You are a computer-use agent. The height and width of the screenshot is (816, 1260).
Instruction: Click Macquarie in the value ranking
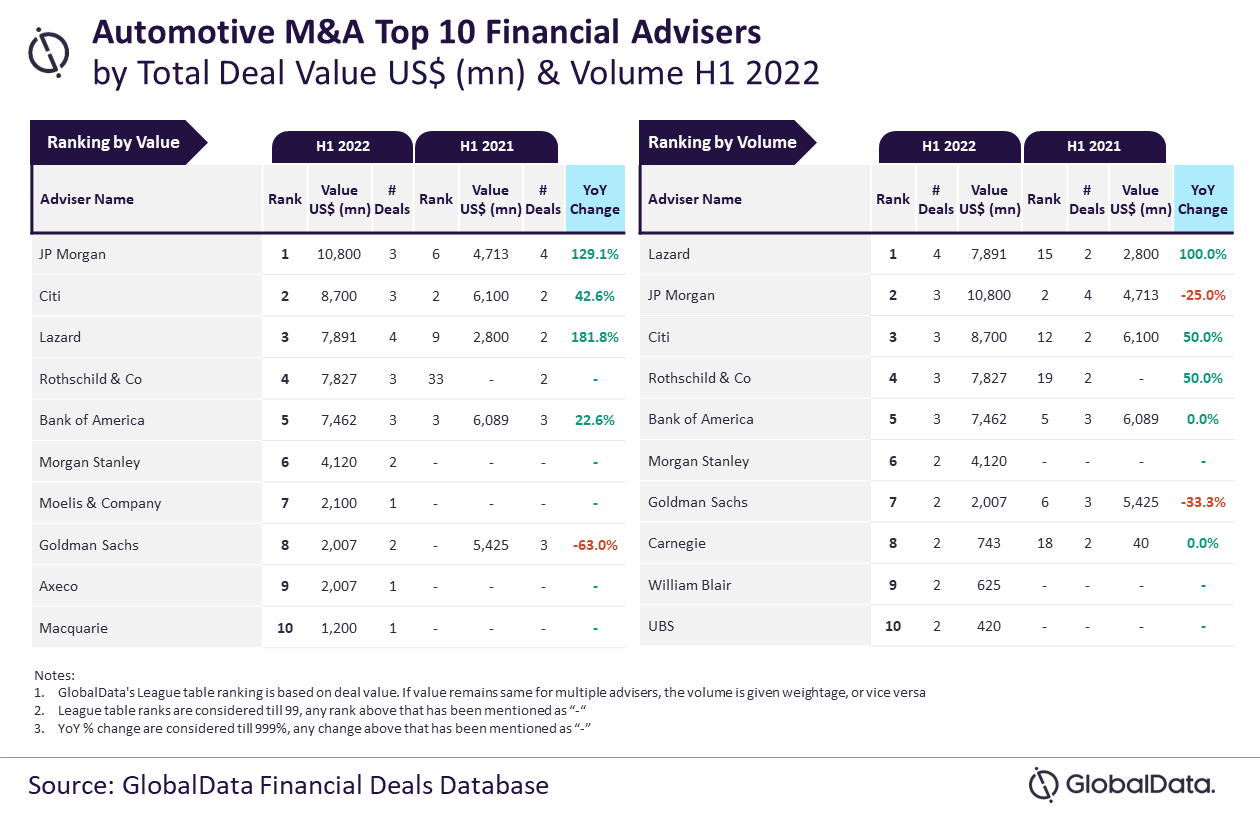click(x=74, y=628)
